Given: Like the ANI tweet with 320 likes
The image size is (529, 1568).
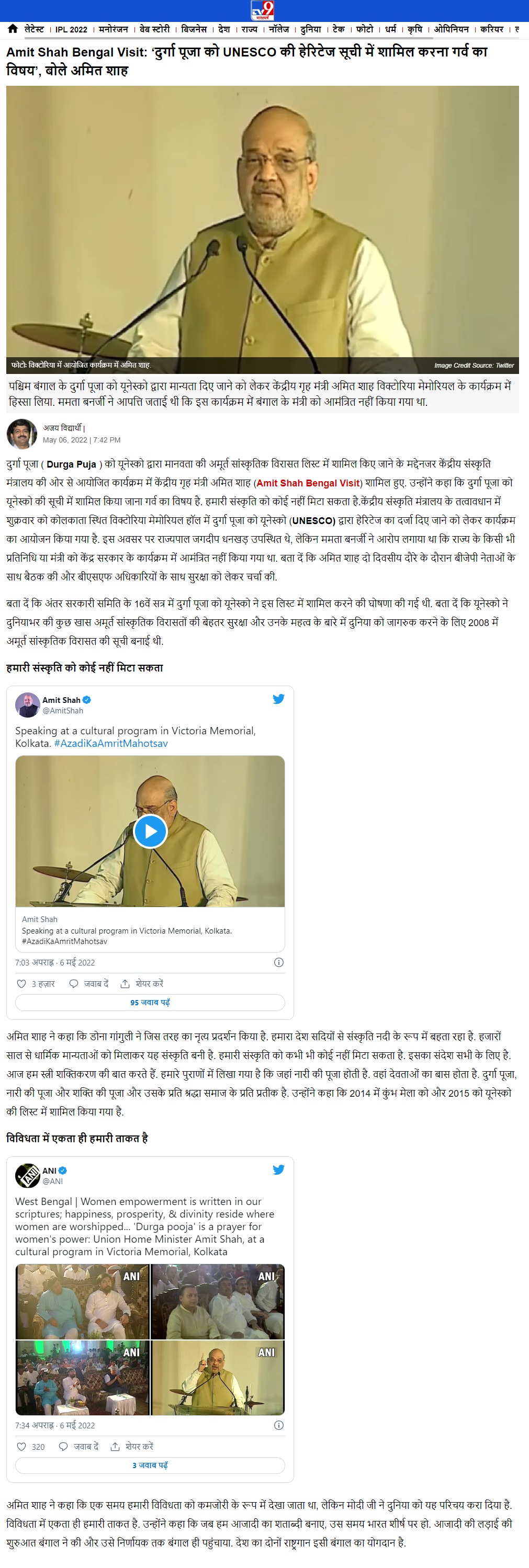Looking at the screenshot, I should (21, 1447).
